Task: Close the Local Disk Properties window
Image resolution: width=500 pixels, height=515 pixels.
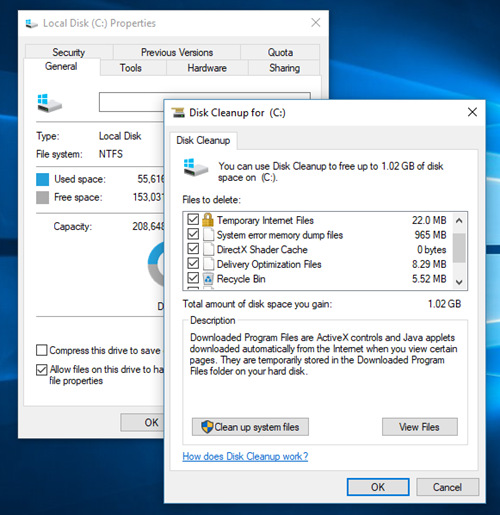Action: click(x=316, y=23)
